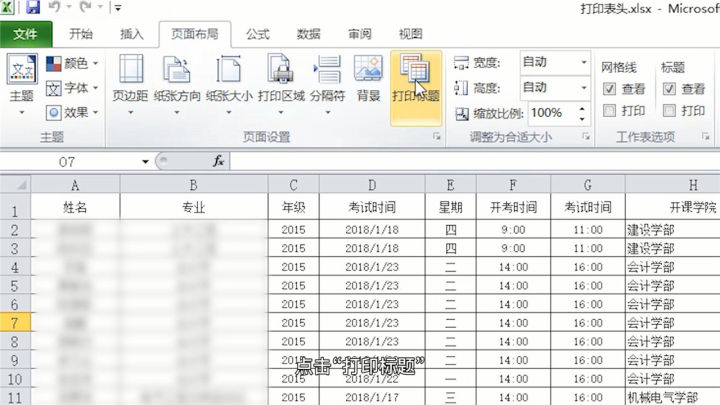Expand the Effects (效果) dropdown arrow
Viewport: 720px width, 405px height.
coord(96,112)
